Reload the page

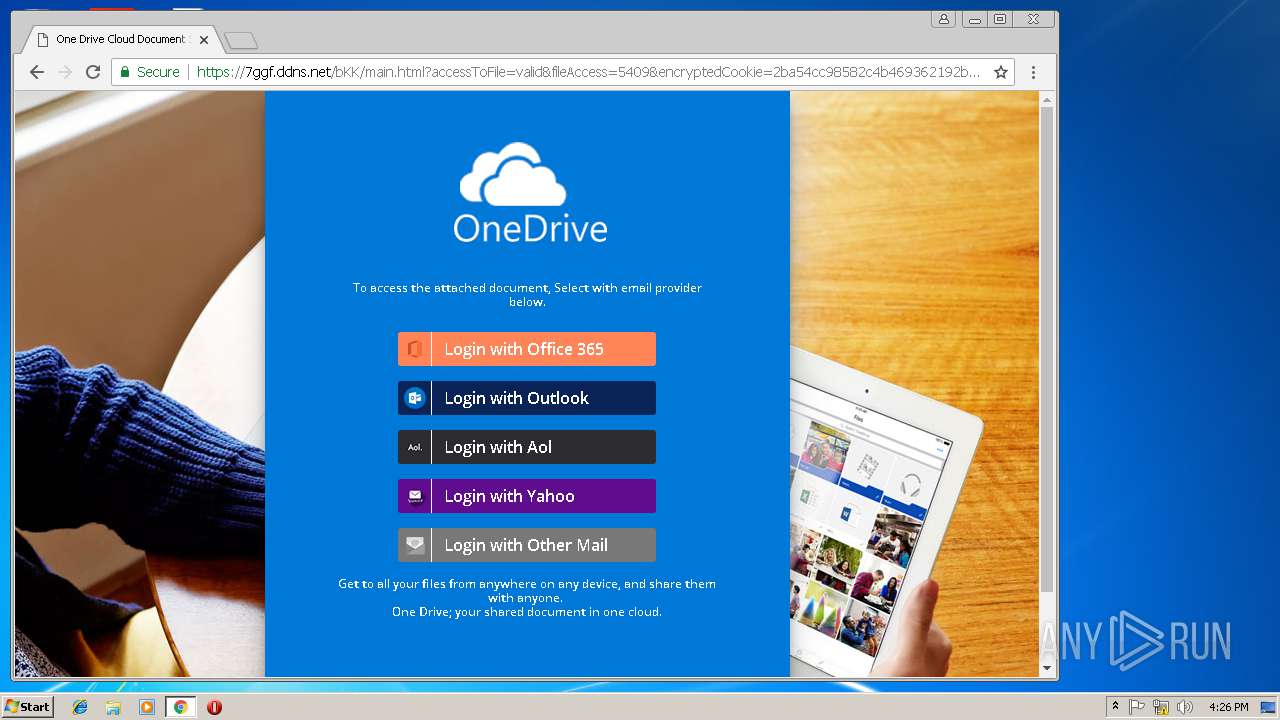coord(93,72)
